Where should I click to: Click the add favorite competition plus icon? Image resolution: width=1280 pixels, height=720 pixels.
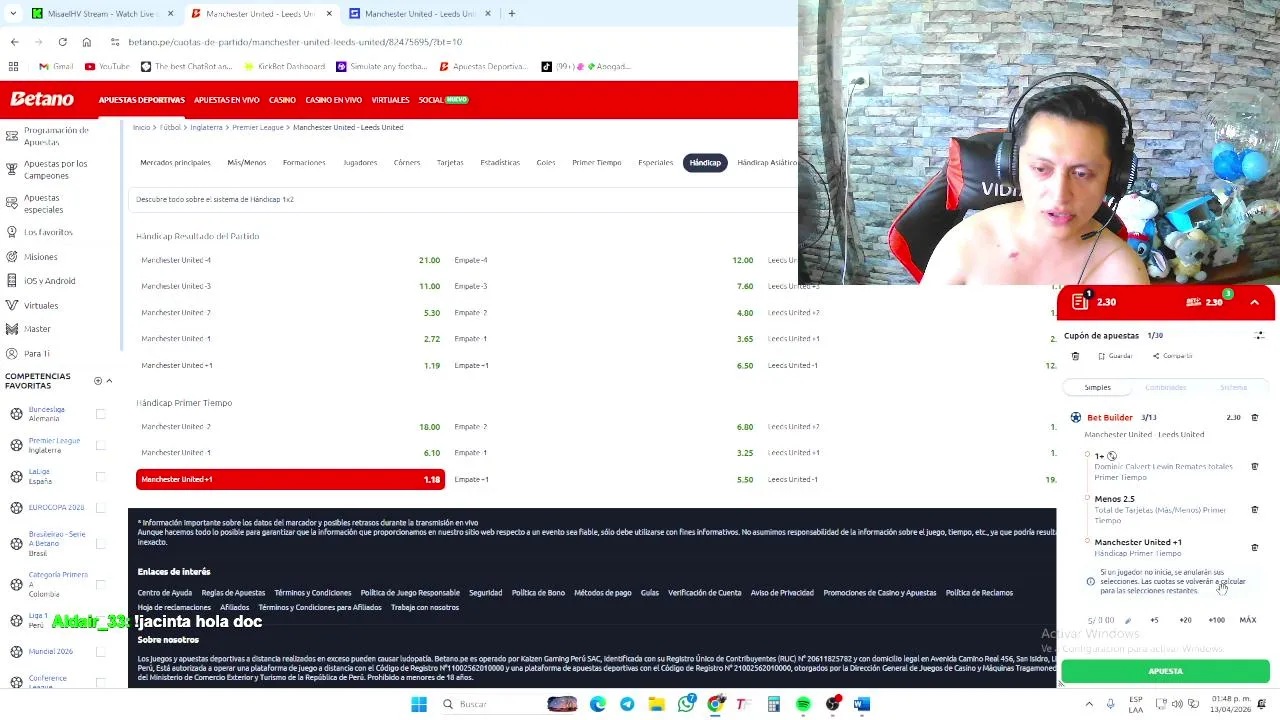tap(98, 381)
